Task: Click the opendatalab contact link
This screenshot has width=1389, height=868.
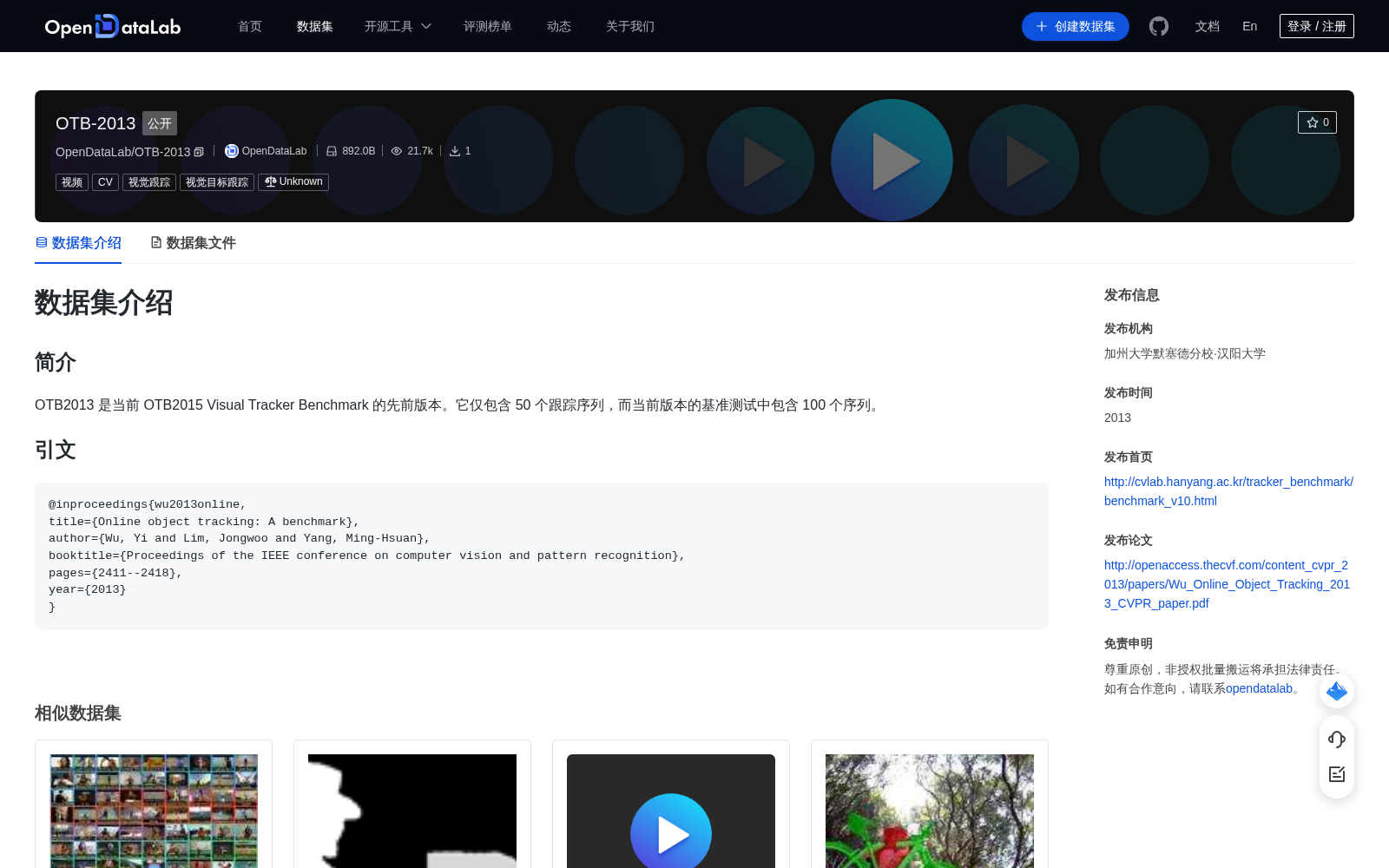Action: [x=1259, y=688]
